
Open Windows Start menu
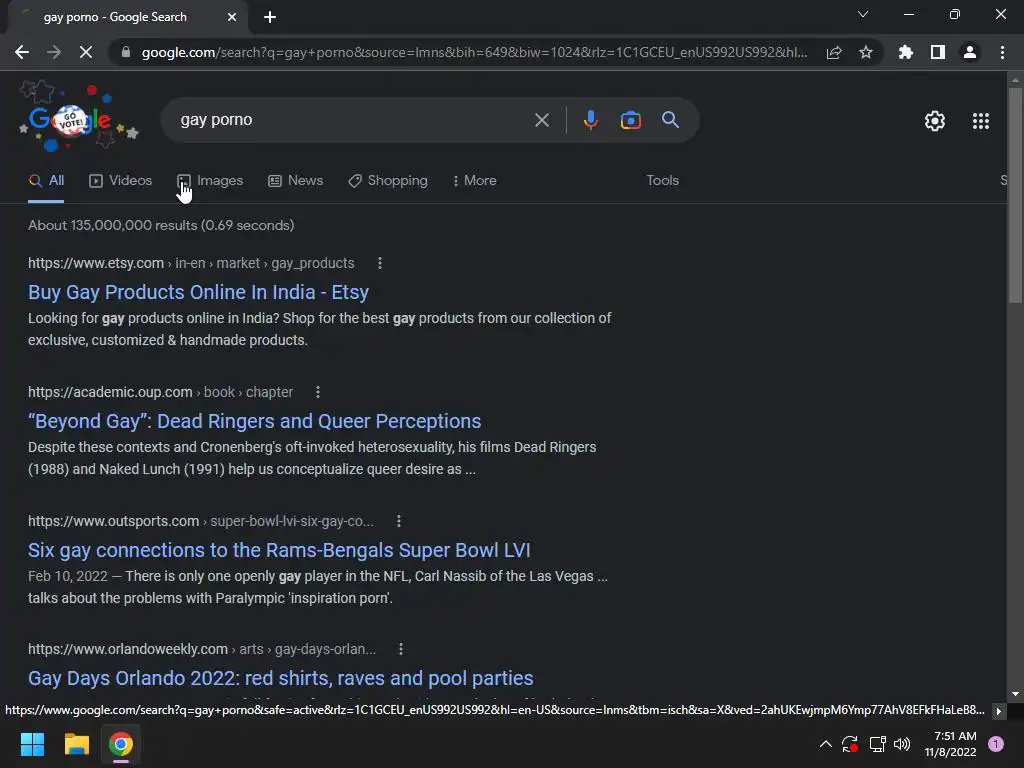[32, 744]
